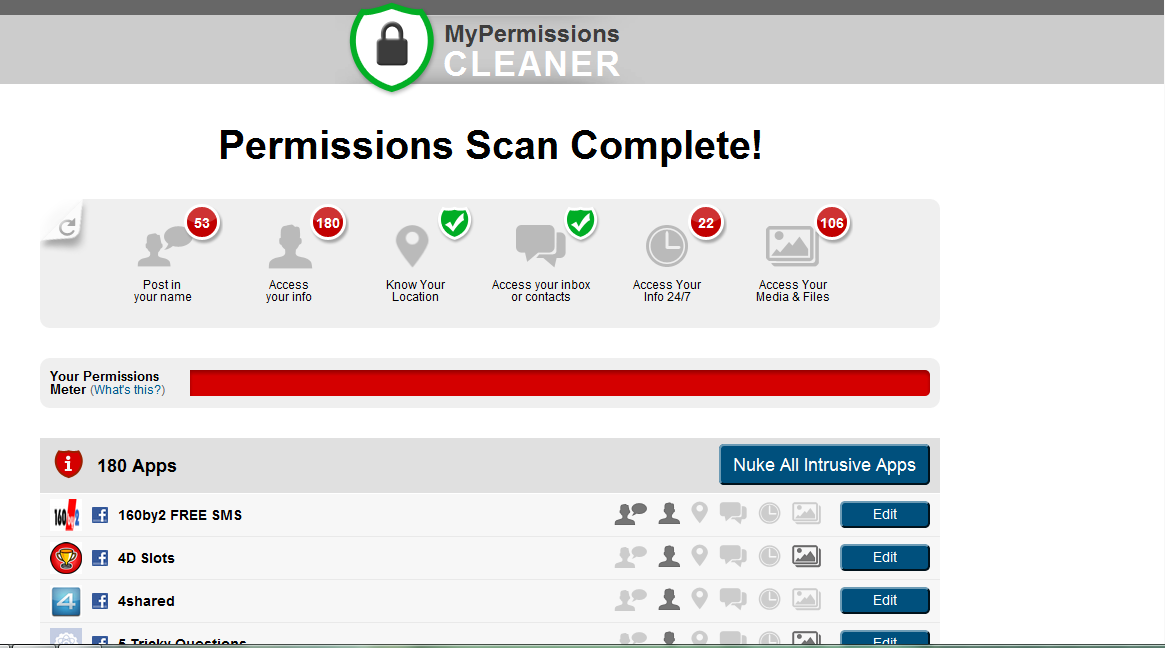The height and width of the screenshot is (648, 1165).
Task: Click Facebook icon next to 4shared
Action: pyautogui.click(x=100, y=601)
